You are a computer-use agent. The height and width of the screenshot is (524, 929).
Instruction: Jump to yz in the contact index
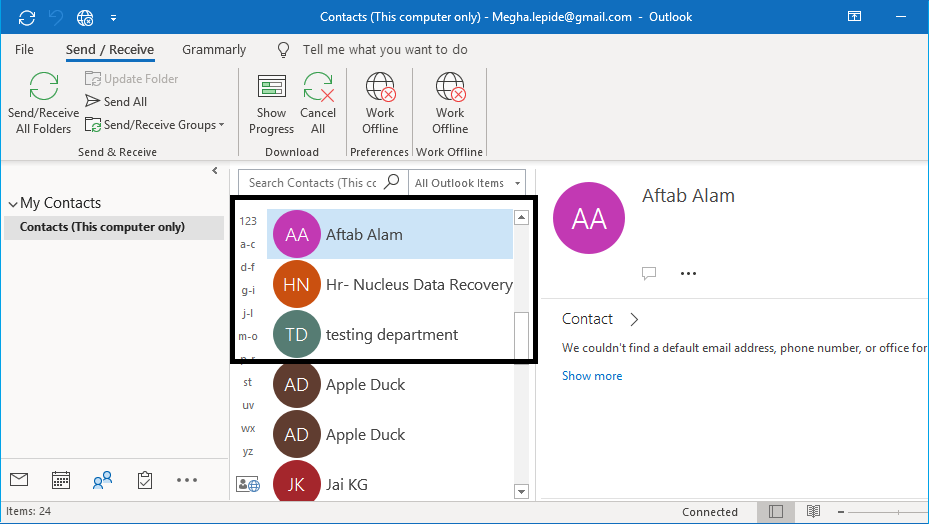pos(248,452)
